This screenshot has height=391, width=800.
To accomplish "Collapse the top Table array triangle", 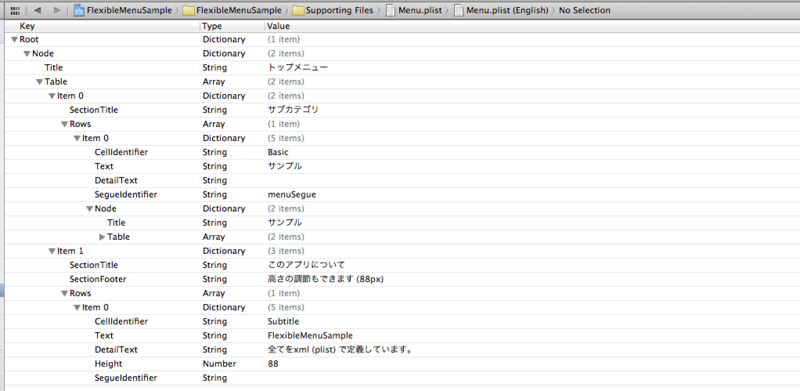I will coord(39,82).
